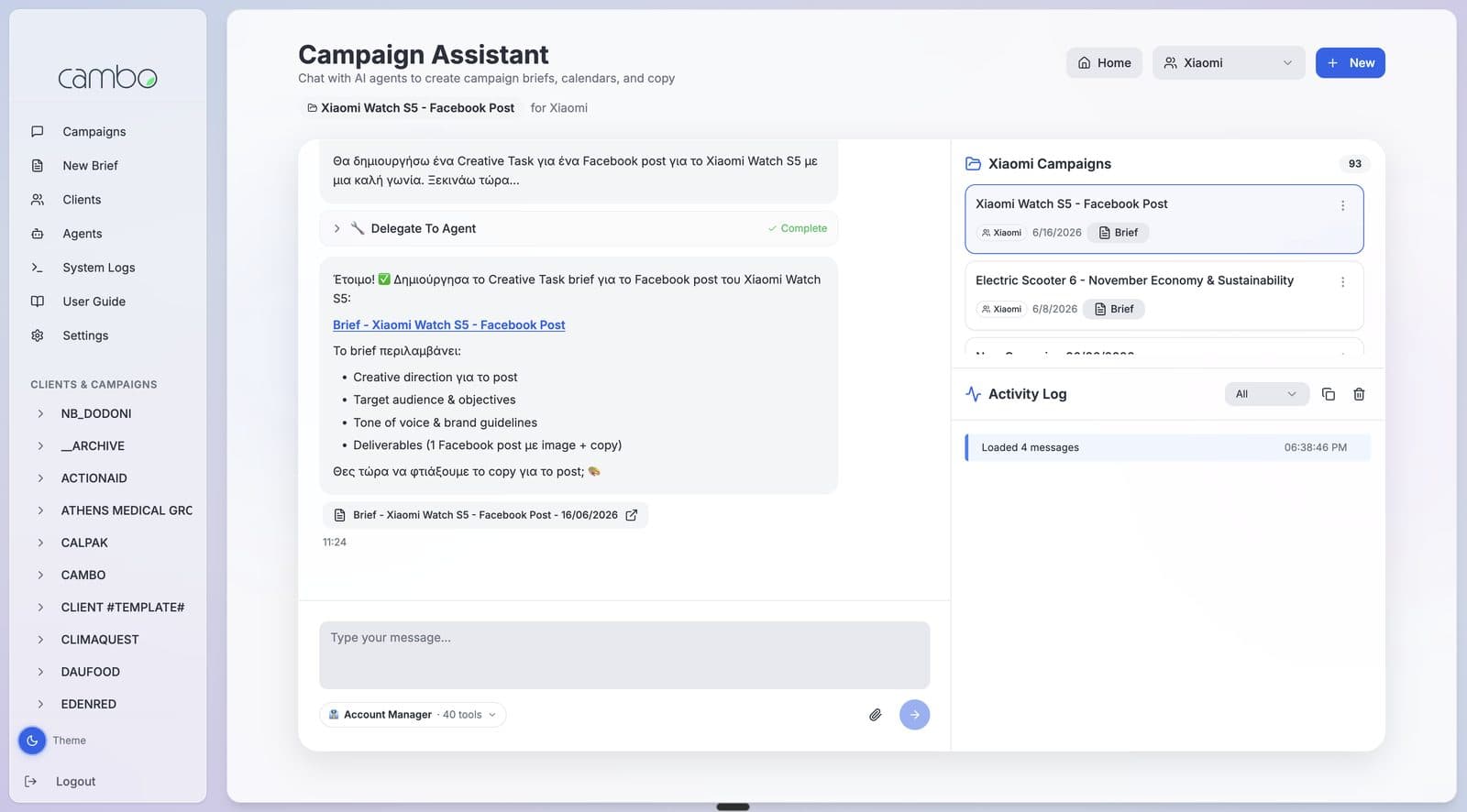Open options menu for Electric Scooter 6 campaign

click(1342, 282)
